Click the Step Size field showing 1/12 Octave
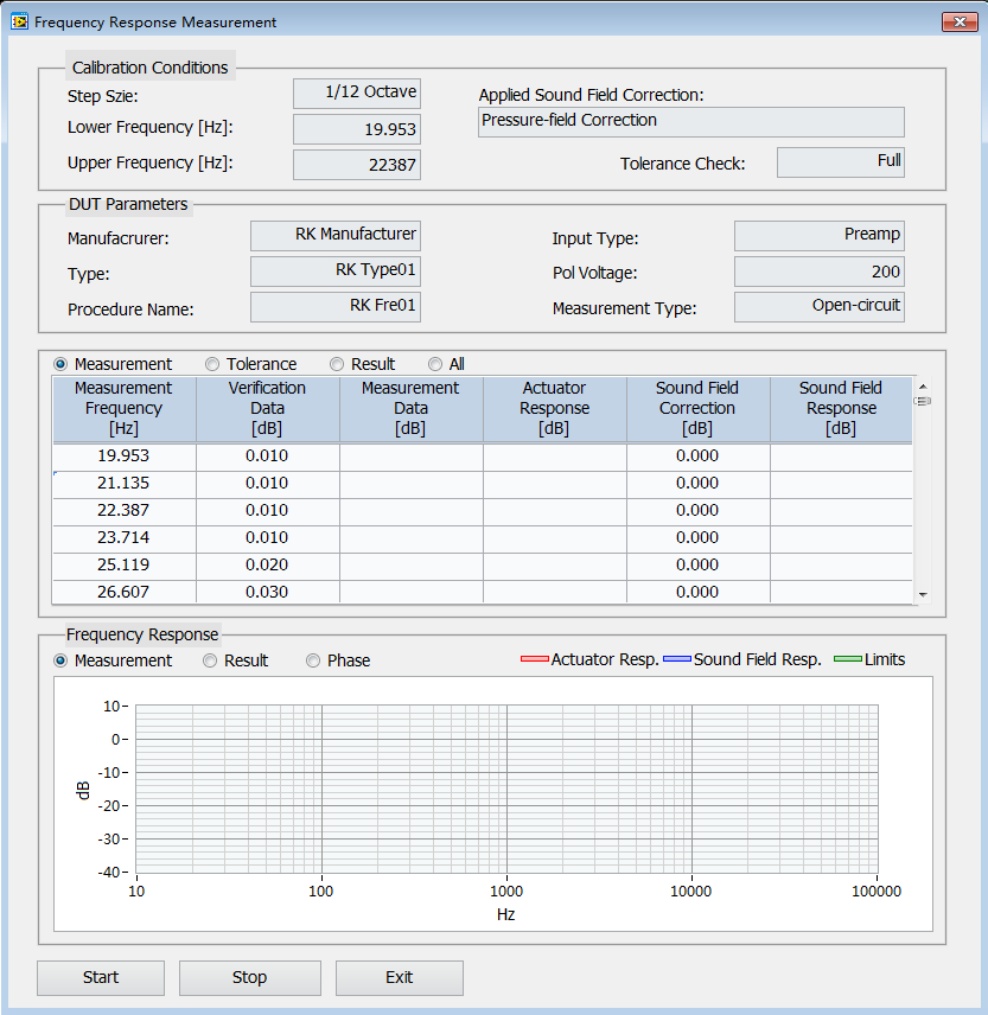This screenshot has width=988, height=1015. point(357,93)
